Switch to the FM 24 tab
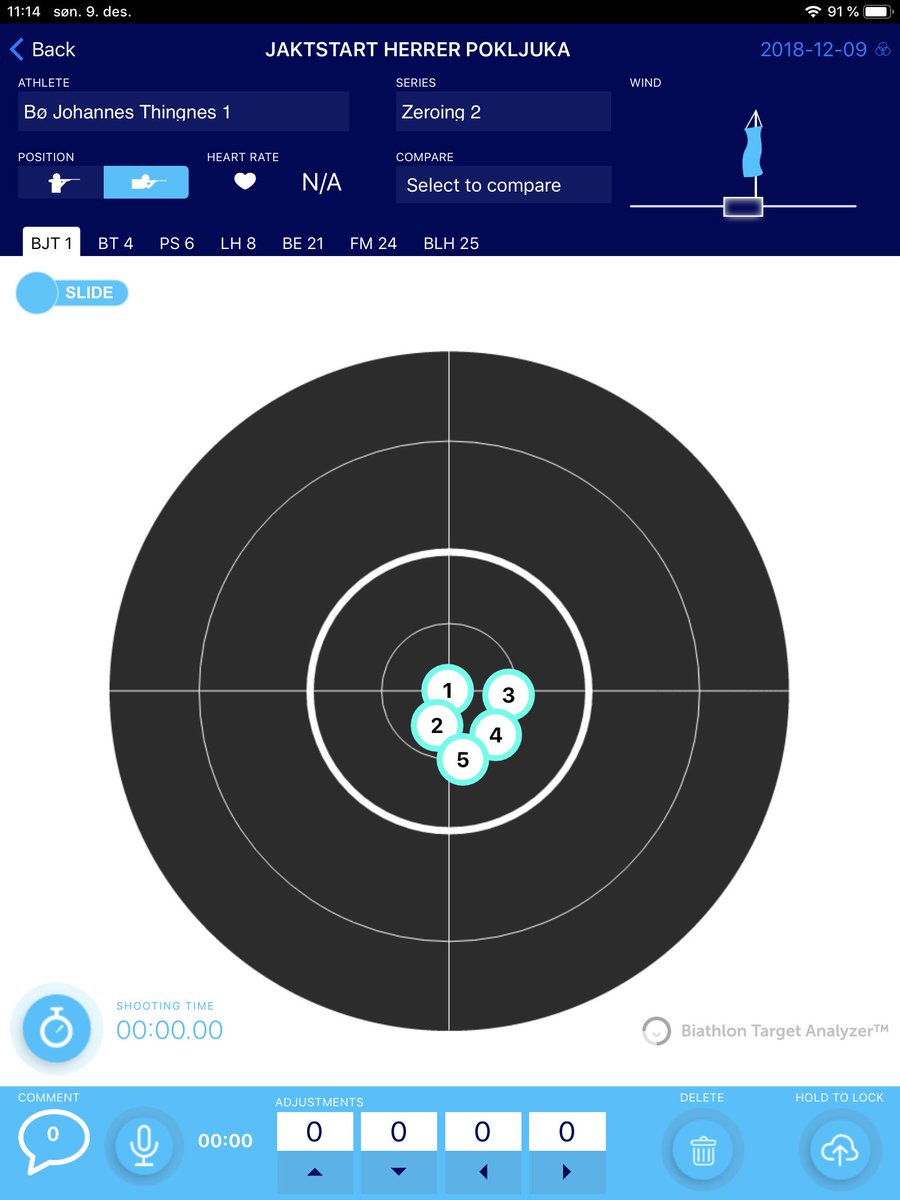Screen dimensions: 900x1200 click(x=373, y=243)
